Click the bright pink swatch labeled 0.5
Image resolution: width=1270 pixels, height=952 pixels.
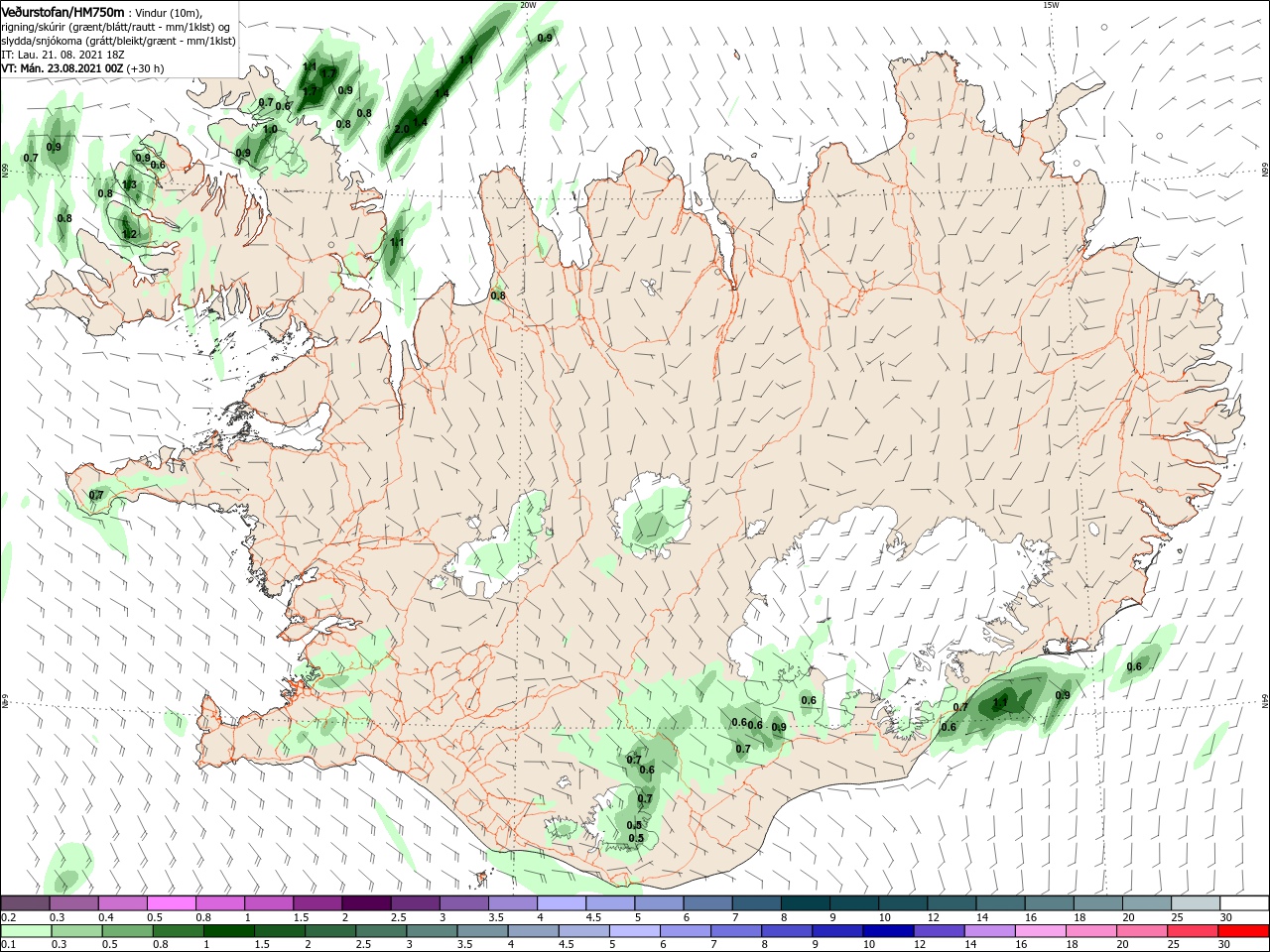tap(171, 902)
